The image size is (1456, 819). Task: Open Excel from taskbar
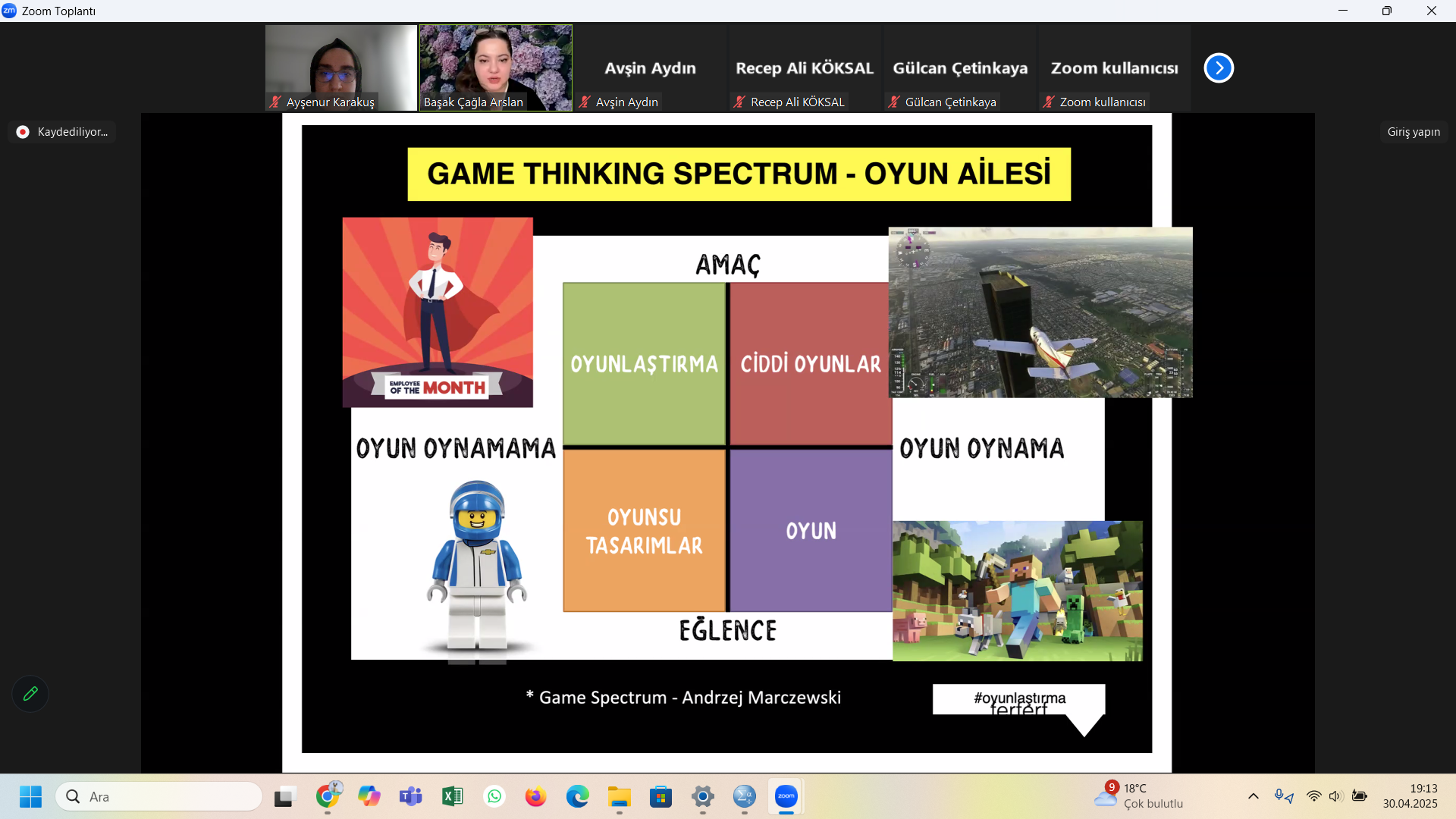(453, 796)
